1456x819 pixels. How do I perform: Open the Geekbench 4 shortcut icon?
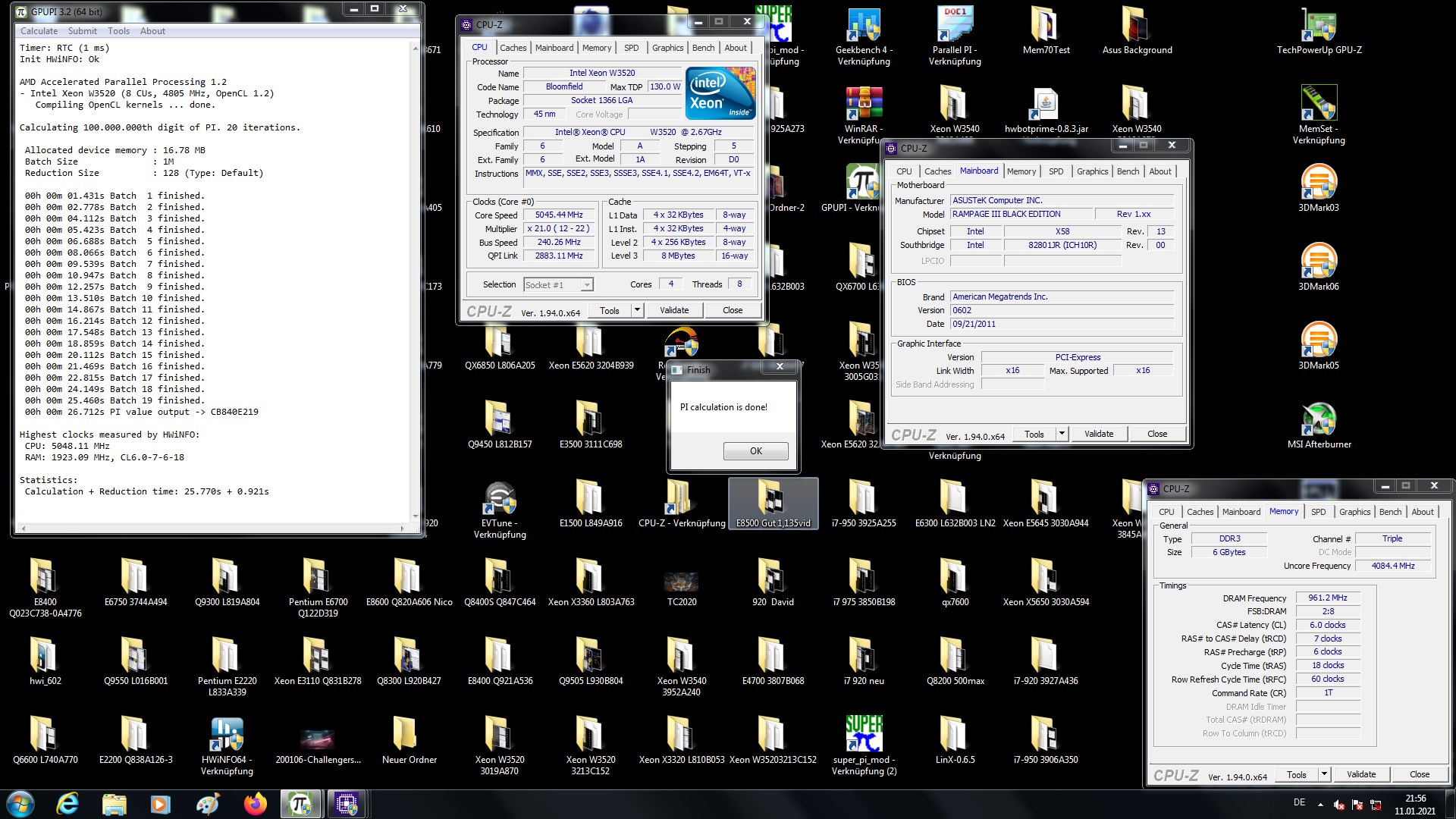[x=864, y=36]
